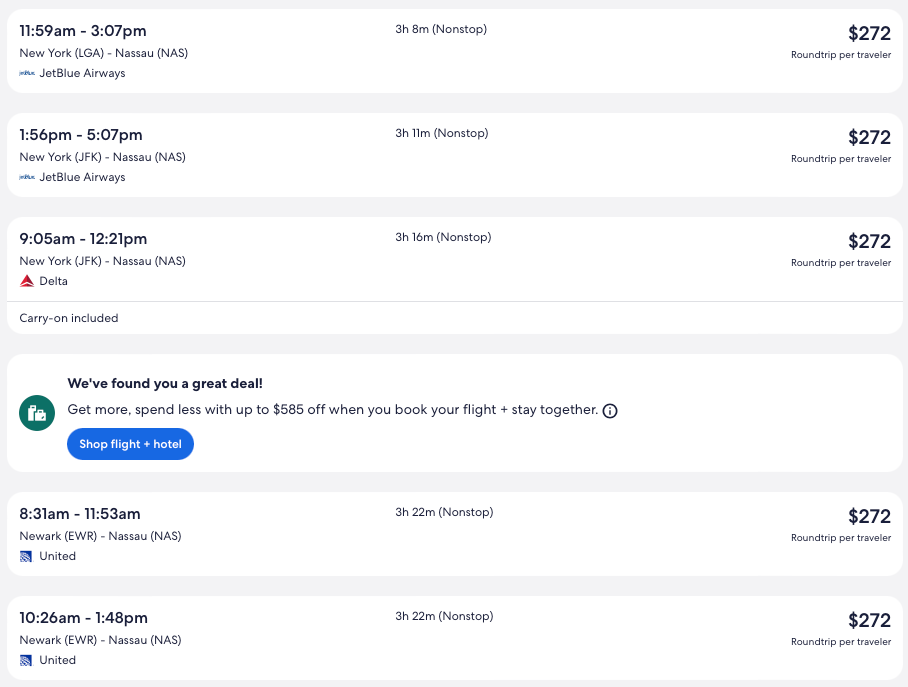Click the $272 price on the 10:26am flight
Viewport: 908px width, 687px height.
tap(868, 620)
